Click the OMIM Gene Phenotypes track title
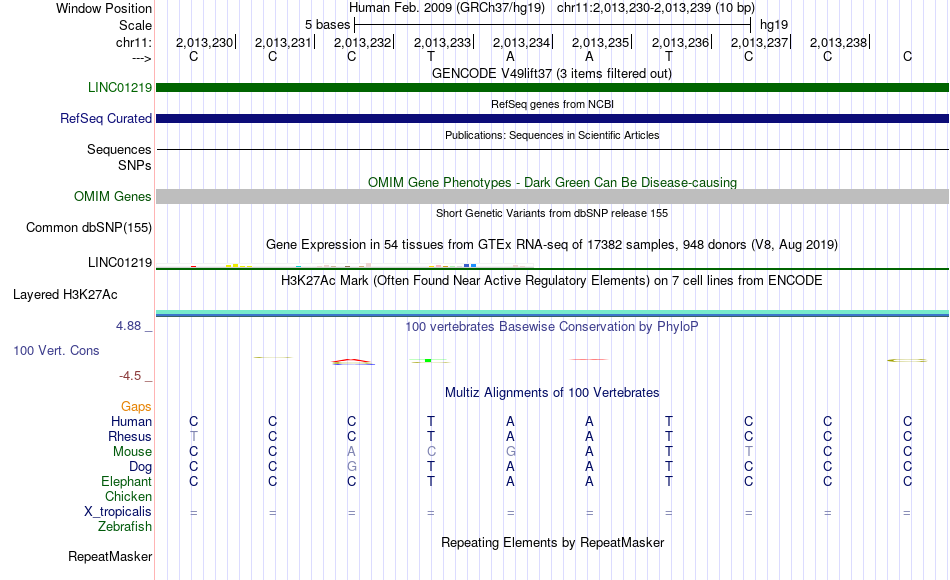 click(x=552, y=182)
